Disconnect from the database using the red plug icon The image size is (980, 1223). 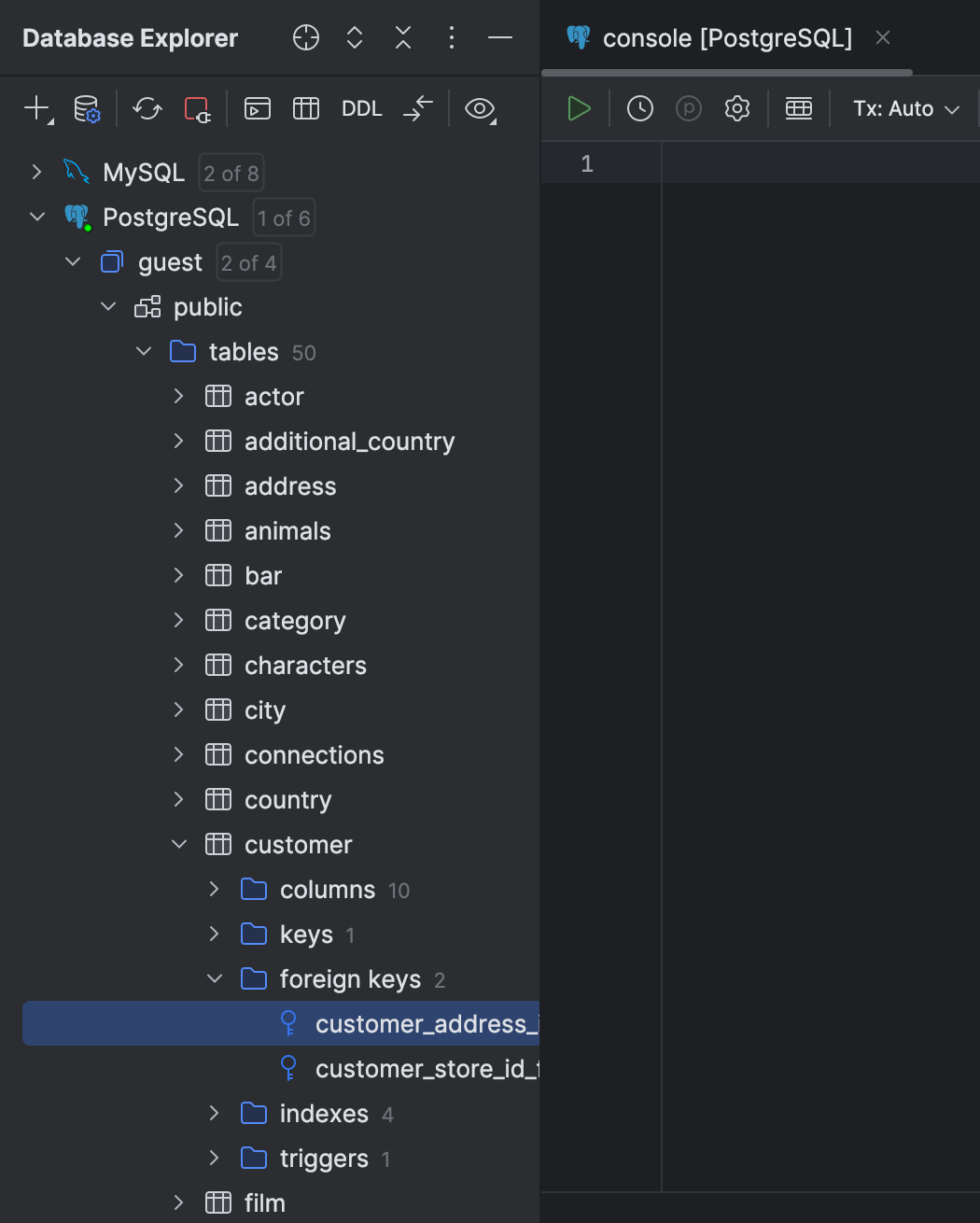tap(197, 109)
